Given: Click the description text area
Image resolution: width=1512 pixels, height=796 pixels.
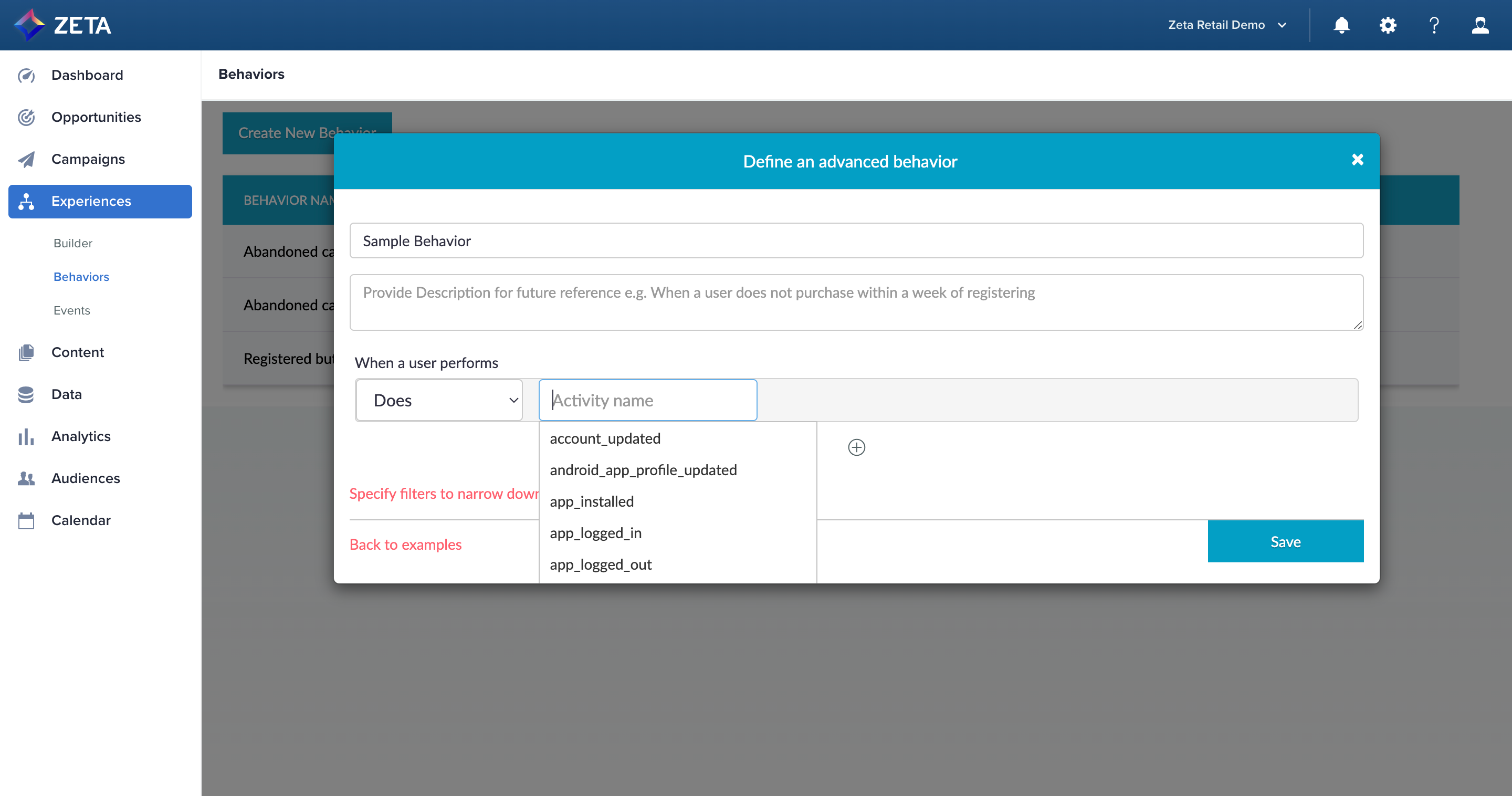Looking at the screenshot, I should pos(856,302).
